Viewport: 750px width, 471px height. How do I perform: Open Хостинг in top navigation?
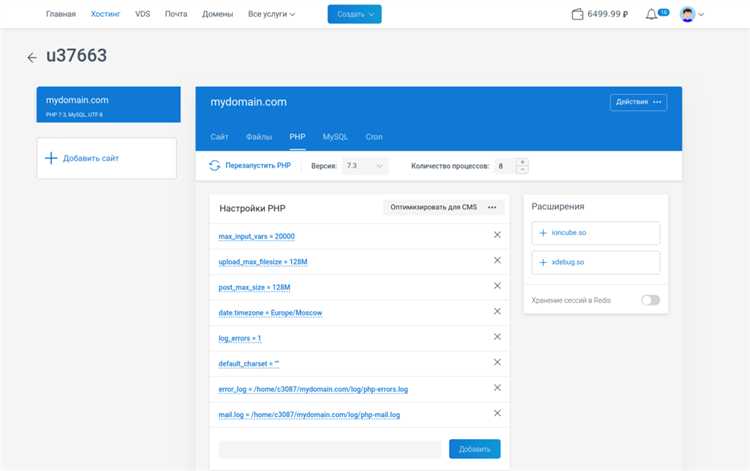[x=105, y=14]
